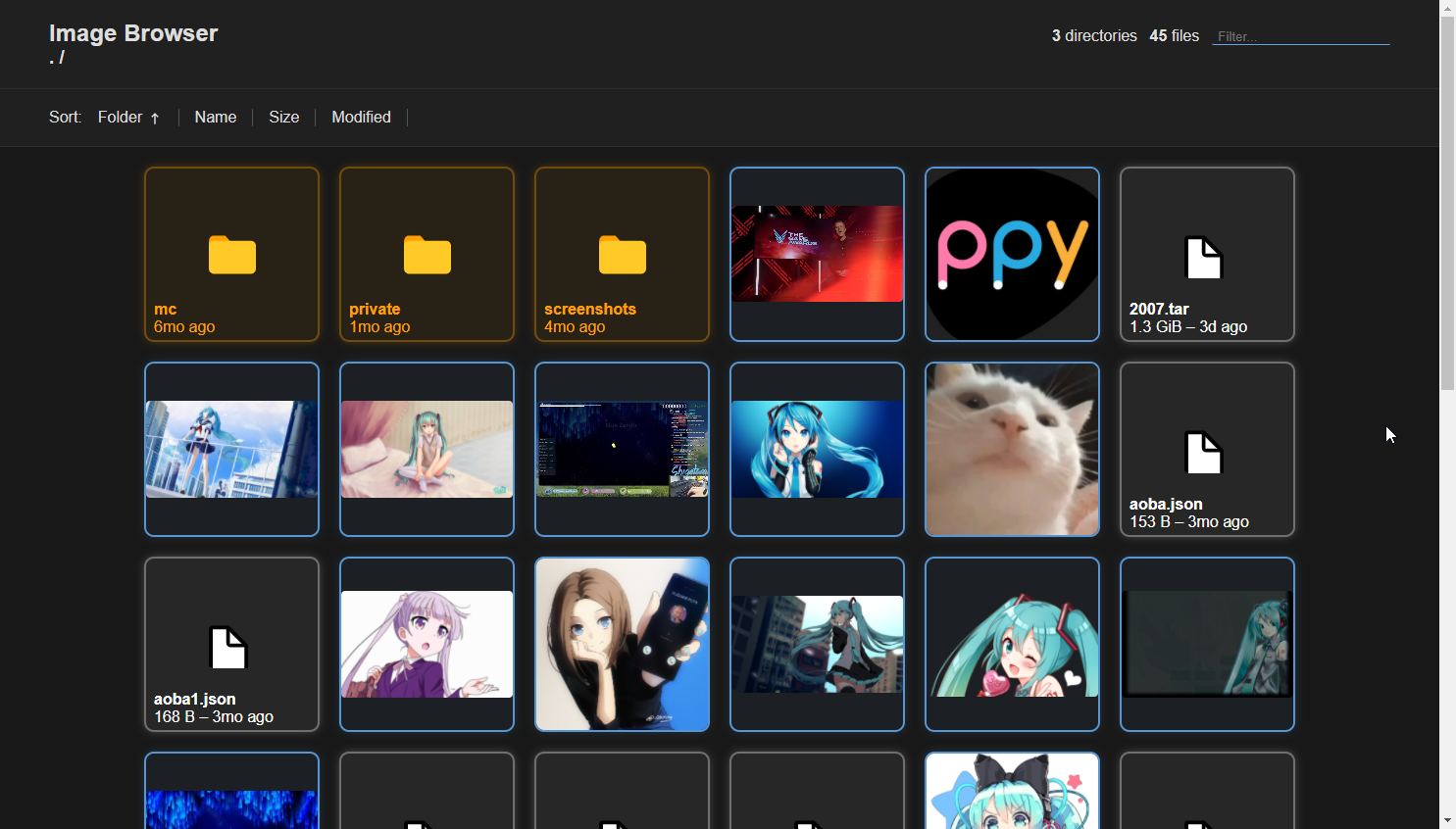The image size is (1456, 829).
Task: Open the Miku sitting on bed thumbnail
Action: tap(427, 450)
